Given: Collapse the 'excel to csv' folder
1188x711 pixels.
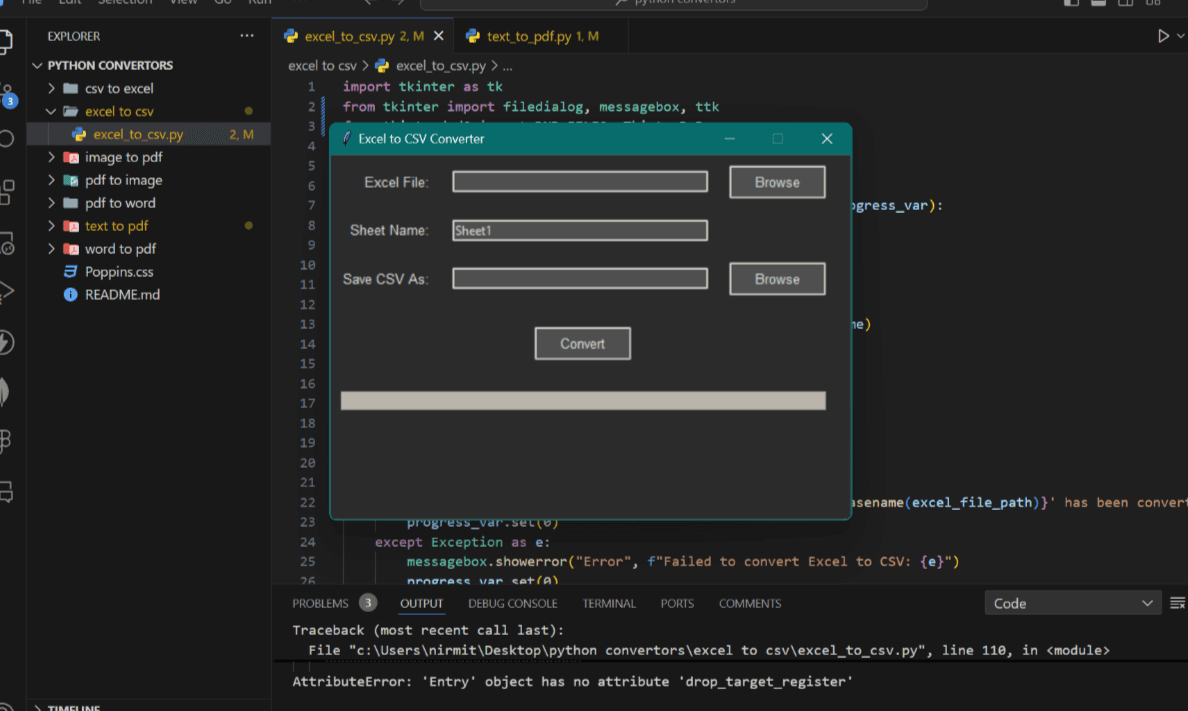Looking at the screenshot, I should click(x=119, y=111).
